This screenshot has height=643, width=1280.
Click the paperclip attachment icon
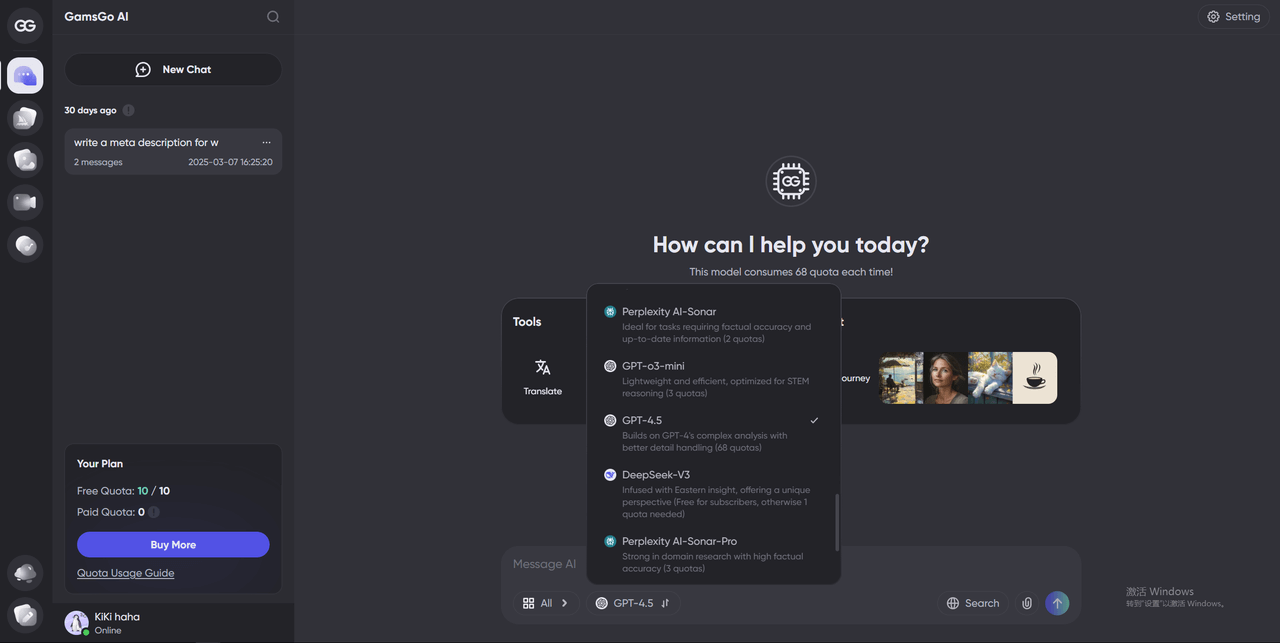click(1026, 603)
